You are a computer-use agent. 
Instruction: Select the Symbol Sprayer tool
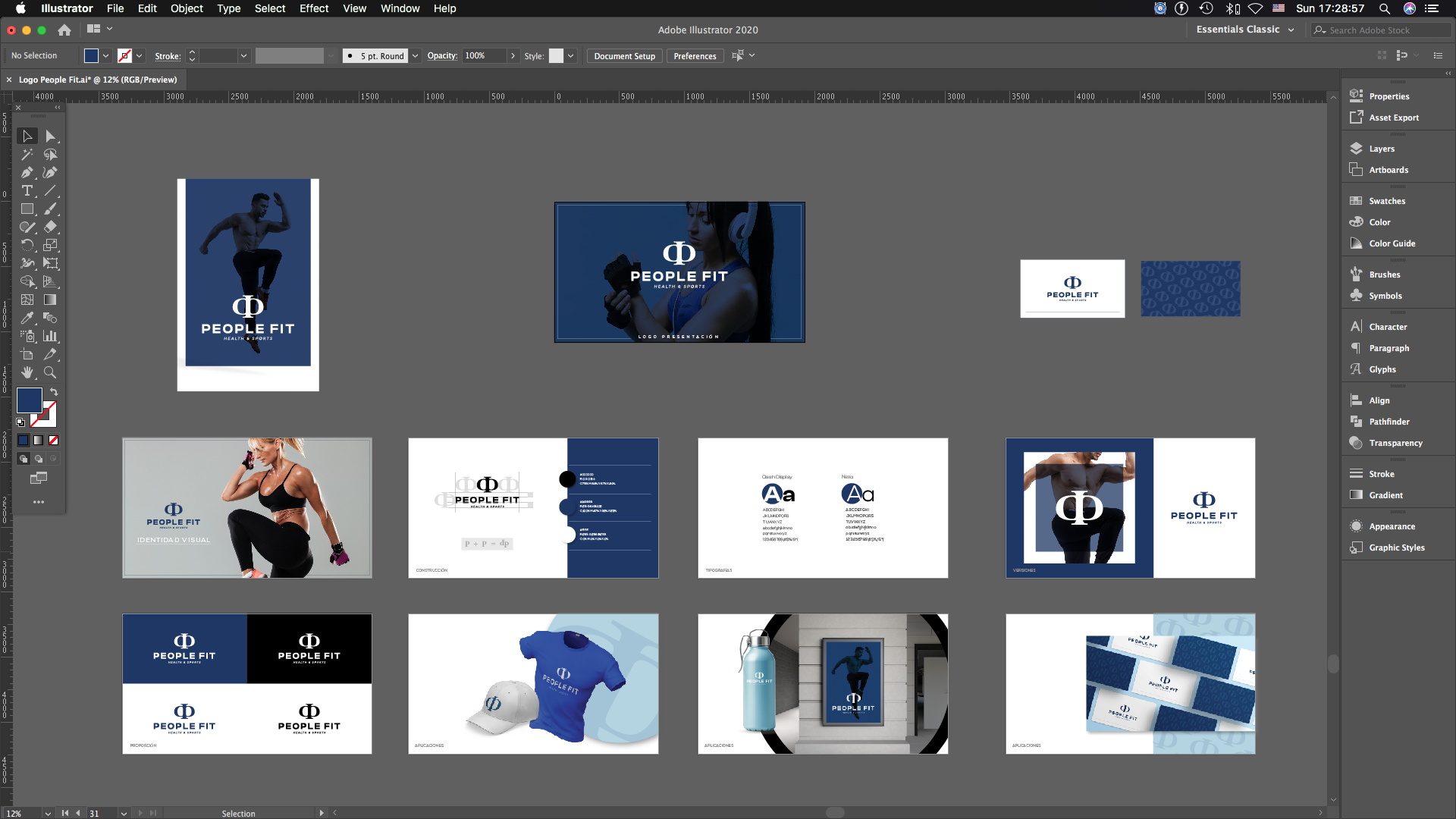click(27, 337)
